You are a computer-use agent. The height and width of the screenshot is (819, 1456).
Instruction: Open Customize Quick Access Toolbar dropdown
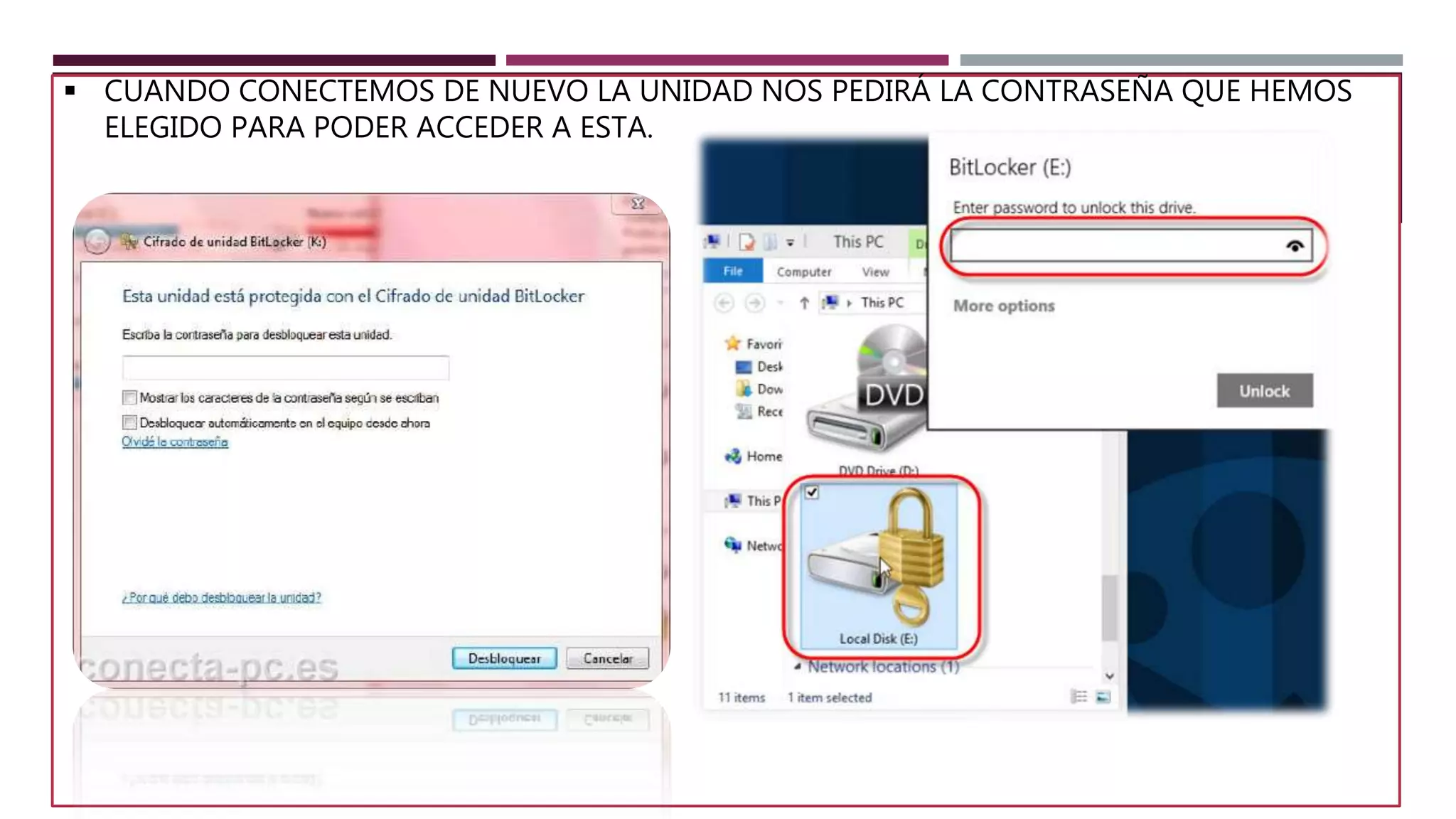click(x=790, y=243)
